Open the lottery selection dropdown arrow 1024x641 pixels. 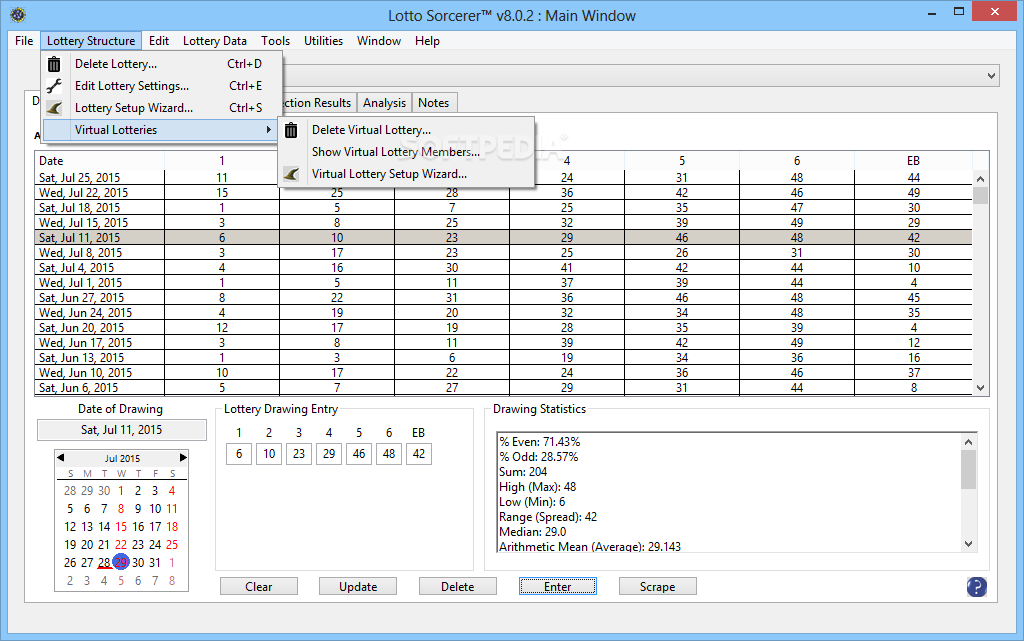991,76
